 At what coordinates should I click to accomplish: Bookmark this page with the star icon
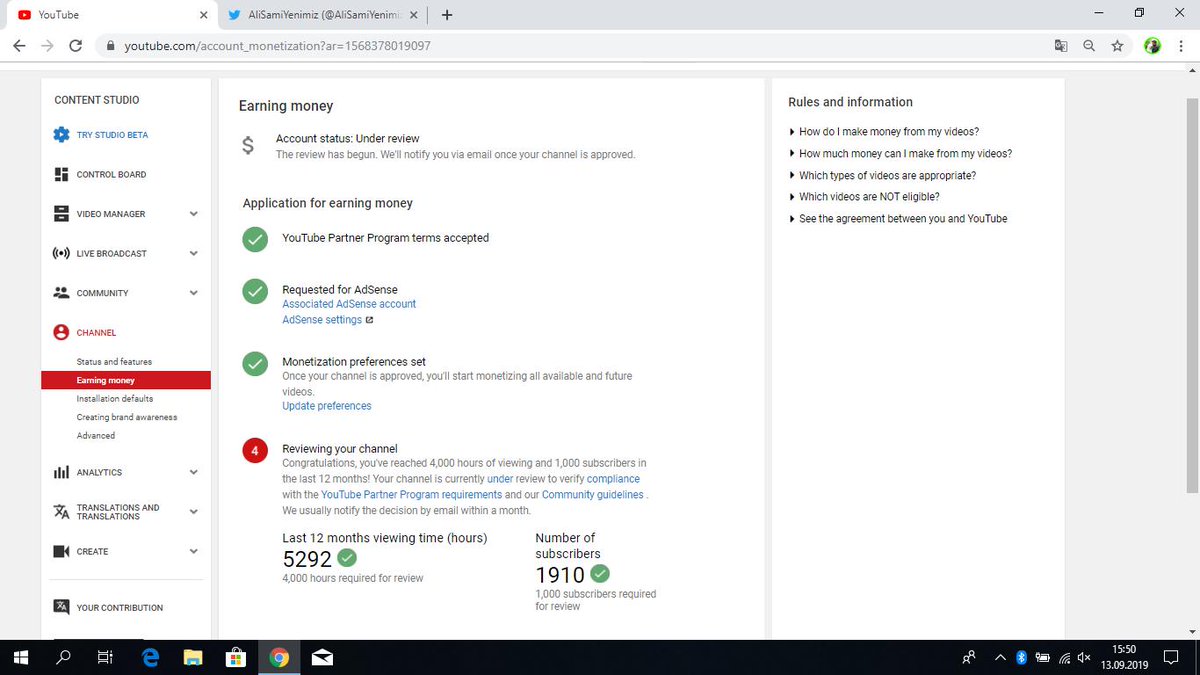1117,46
